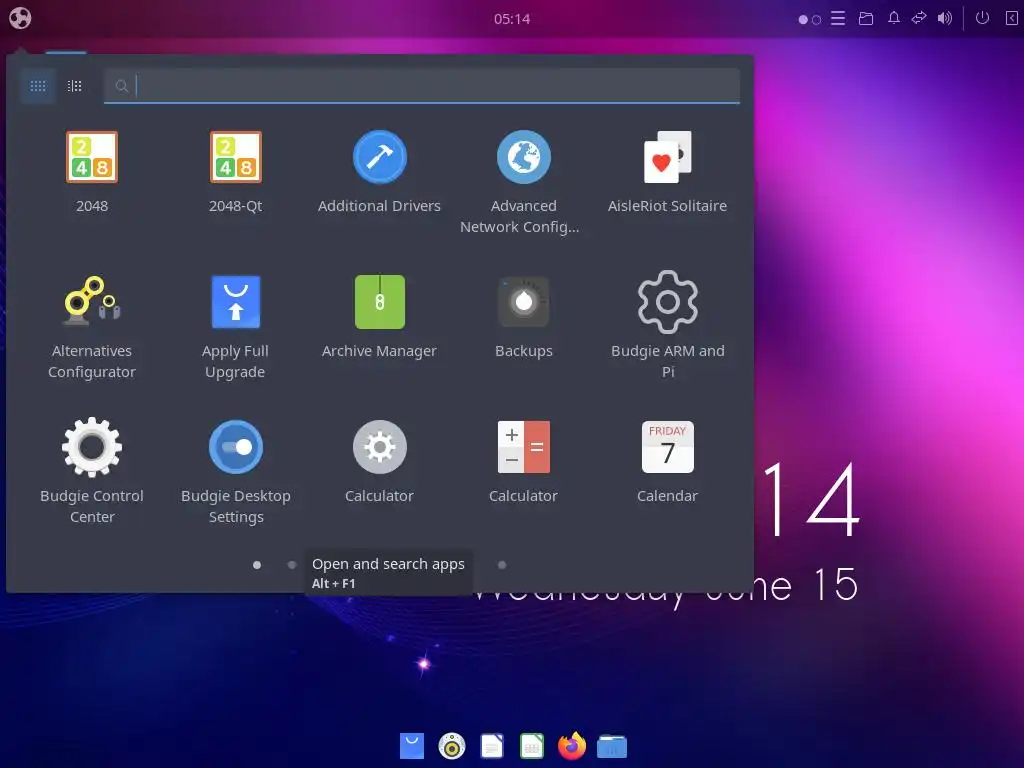Viewport: 1024px width, 768px height.
Task: Click the Budgie menu button in the panel
Action: point(20,18)
